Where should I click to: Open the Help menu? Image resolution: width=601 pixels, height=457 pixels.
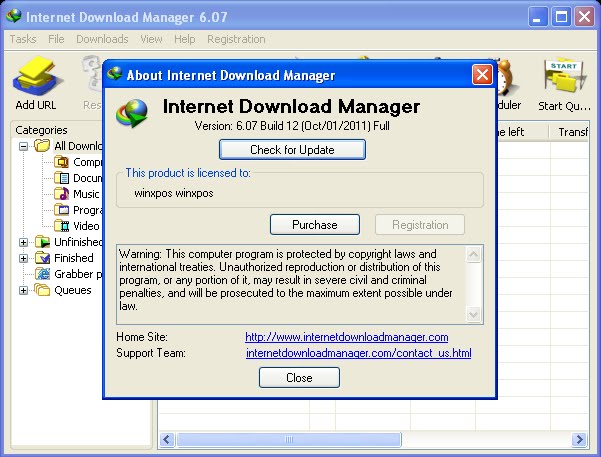tap(184, 39)
